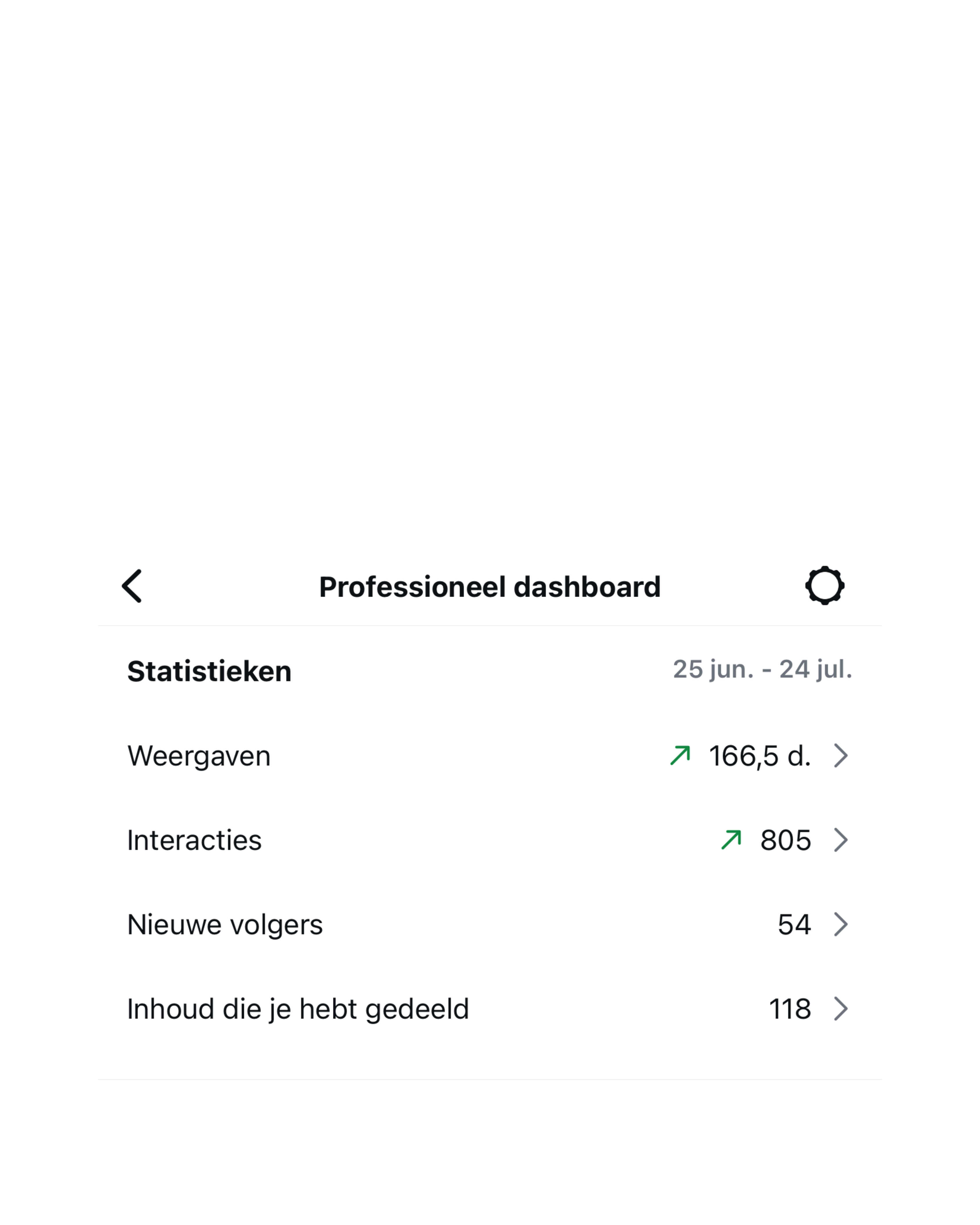The image size is (980, 1225).
Task: Click the 166,5 d. views value
Action: point(760,756)
